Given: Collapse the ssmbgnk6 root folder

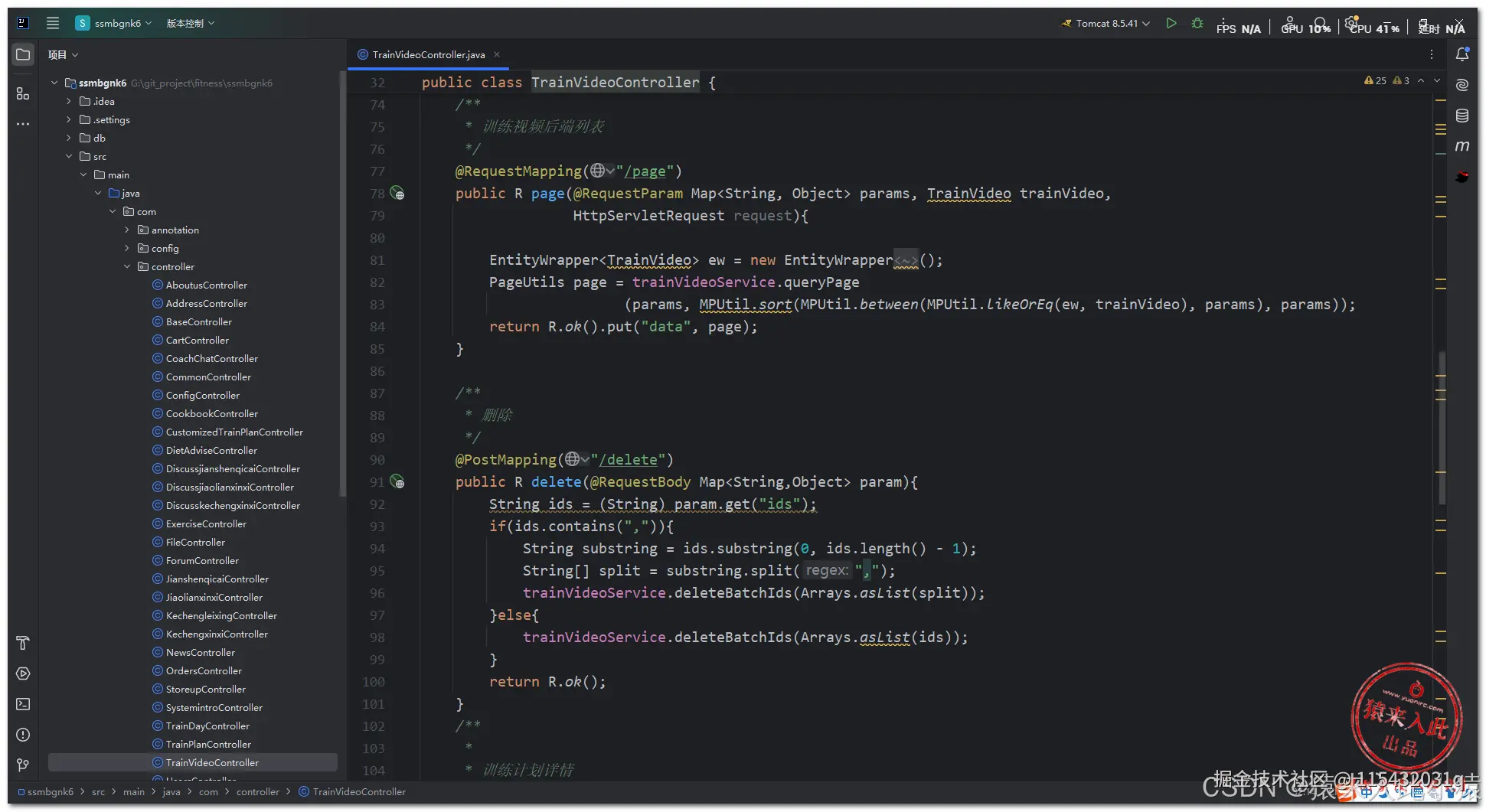Looking at the screenshot, I should [x=54, y=83].
